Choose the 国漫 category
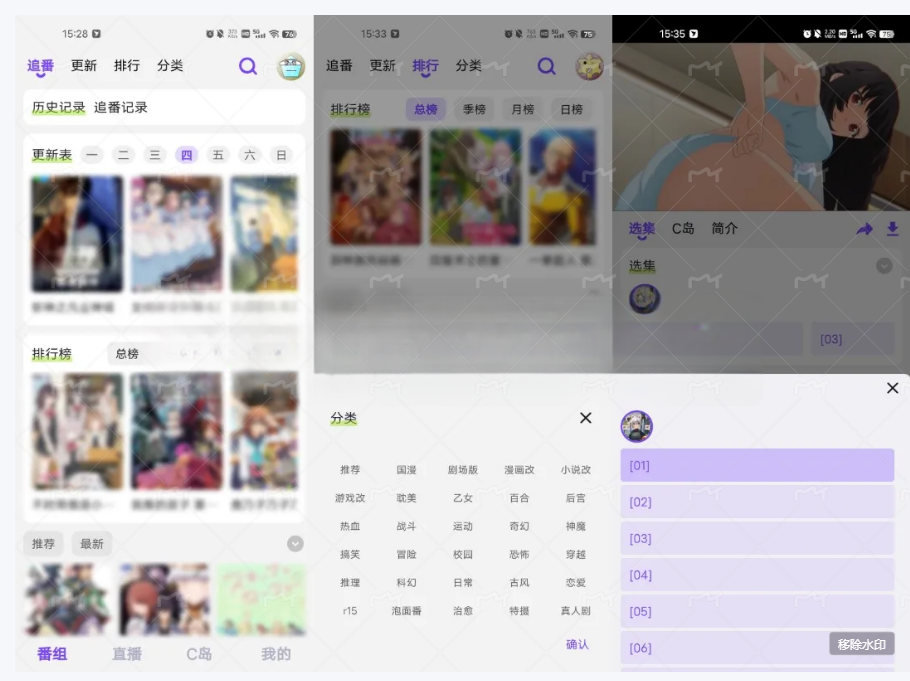Image resolution: width=910 pixels, height=681 pixels. pyautogui.click(x=406, y=470)
